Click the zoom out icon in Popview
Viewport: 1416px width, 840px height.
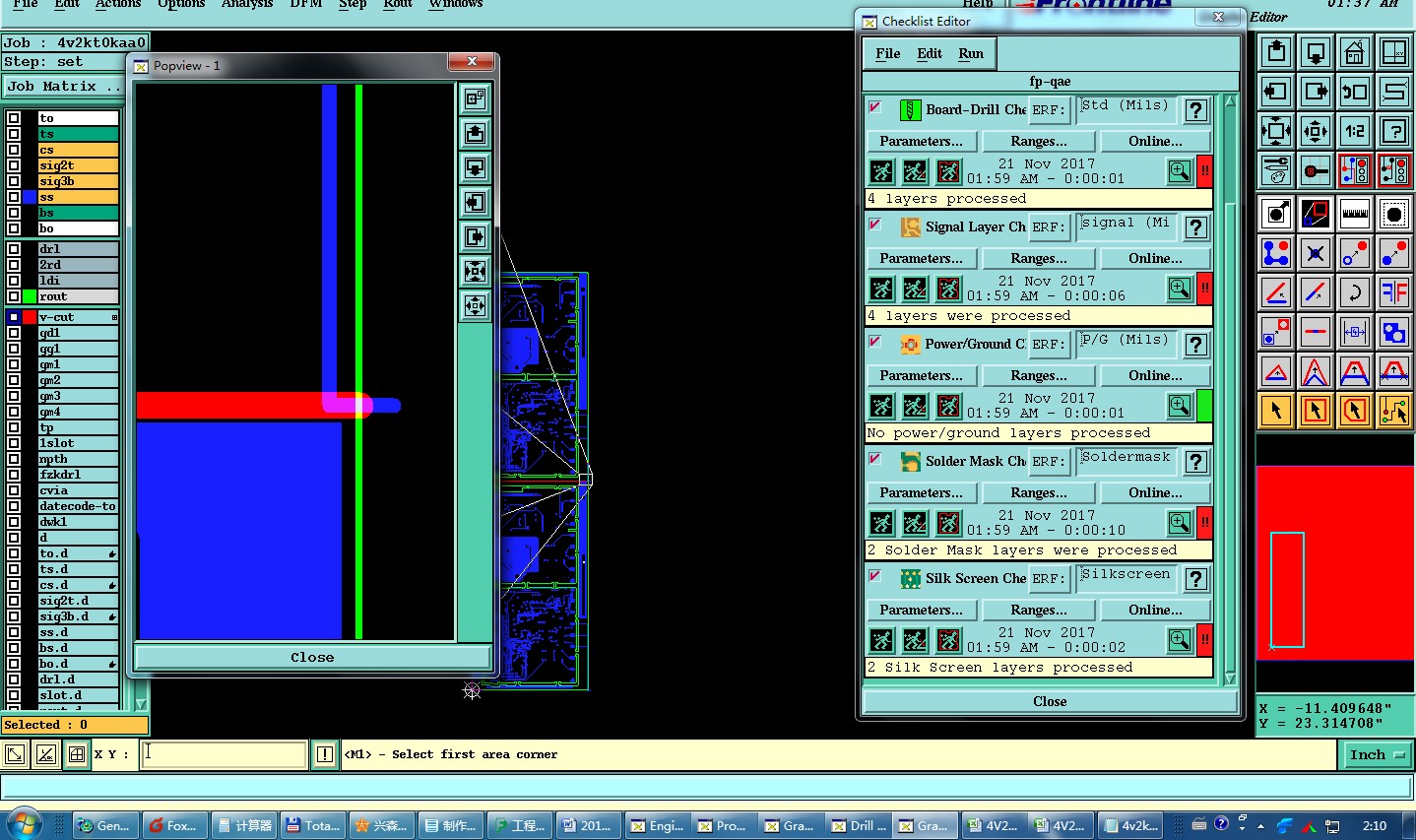coord(475,306)
